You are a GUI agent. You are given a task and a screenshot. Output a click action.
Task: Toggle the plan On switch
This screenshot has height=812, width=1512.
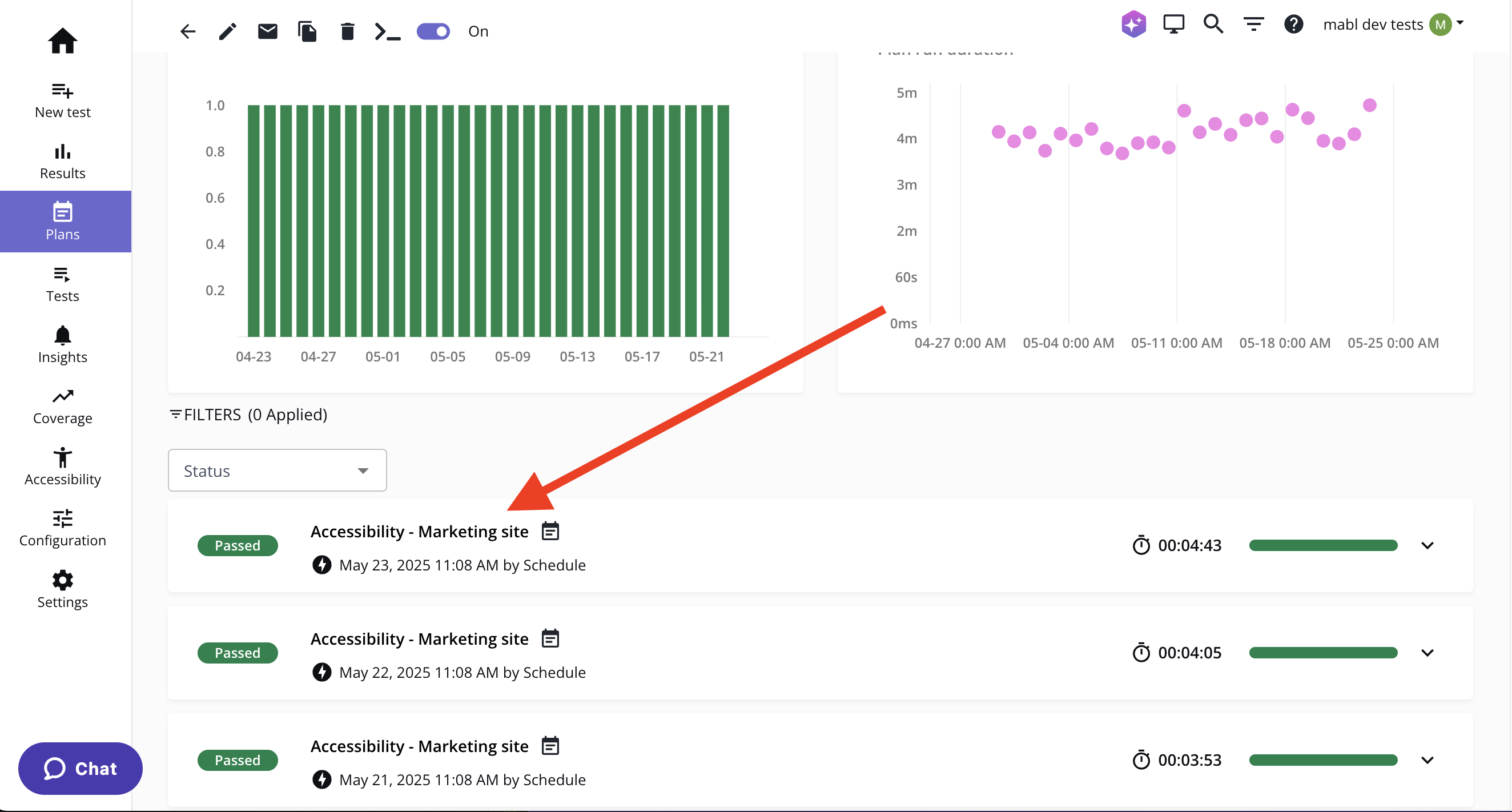point(433,31)
